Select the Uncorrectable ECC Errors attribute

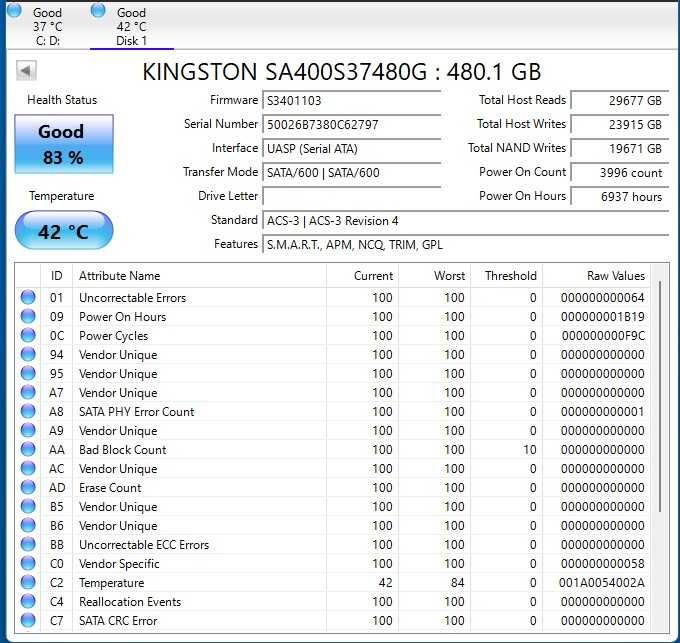(144, 545)
